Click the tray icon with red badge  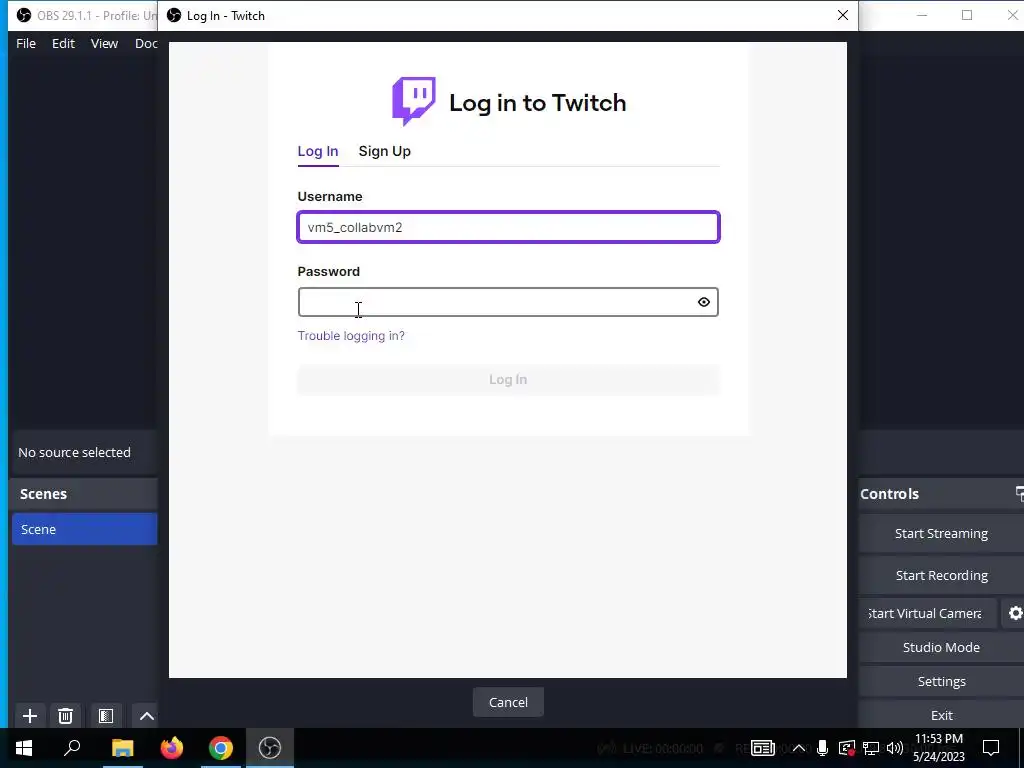point(846,748)
